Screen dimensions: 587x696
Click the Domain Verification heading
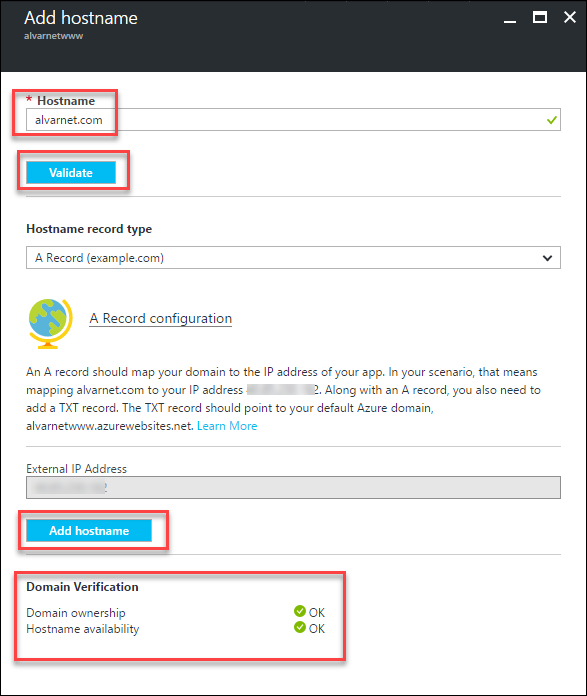82,587
